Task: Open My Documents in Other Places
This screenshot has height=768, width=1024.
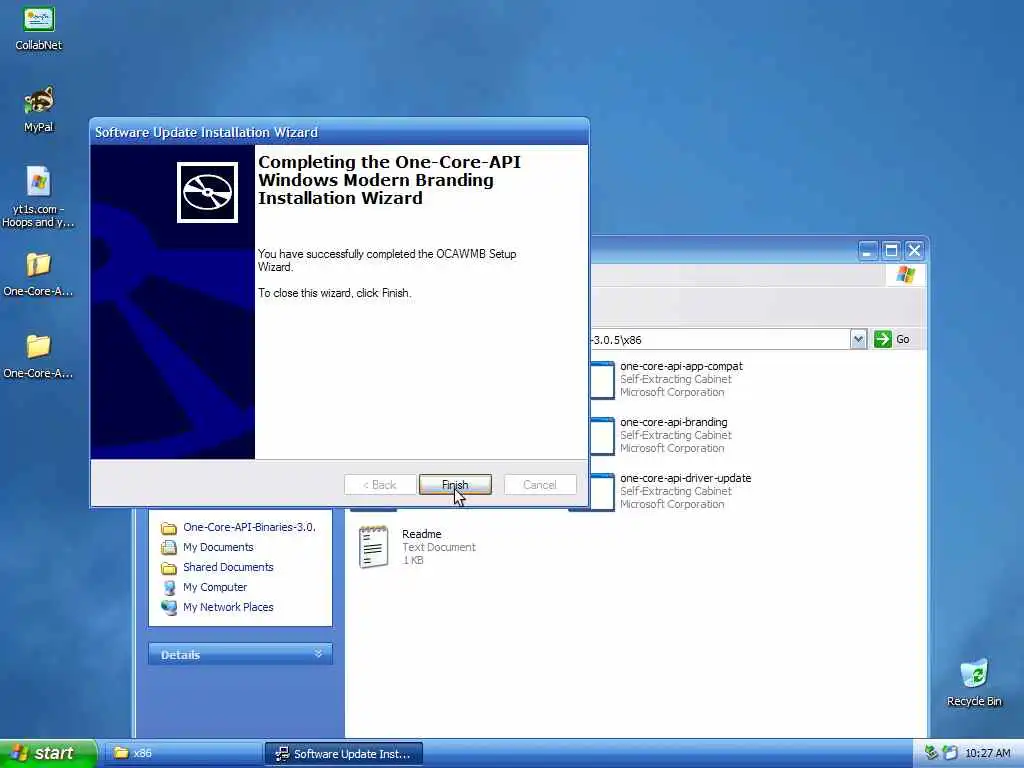Action: [217, 547]
